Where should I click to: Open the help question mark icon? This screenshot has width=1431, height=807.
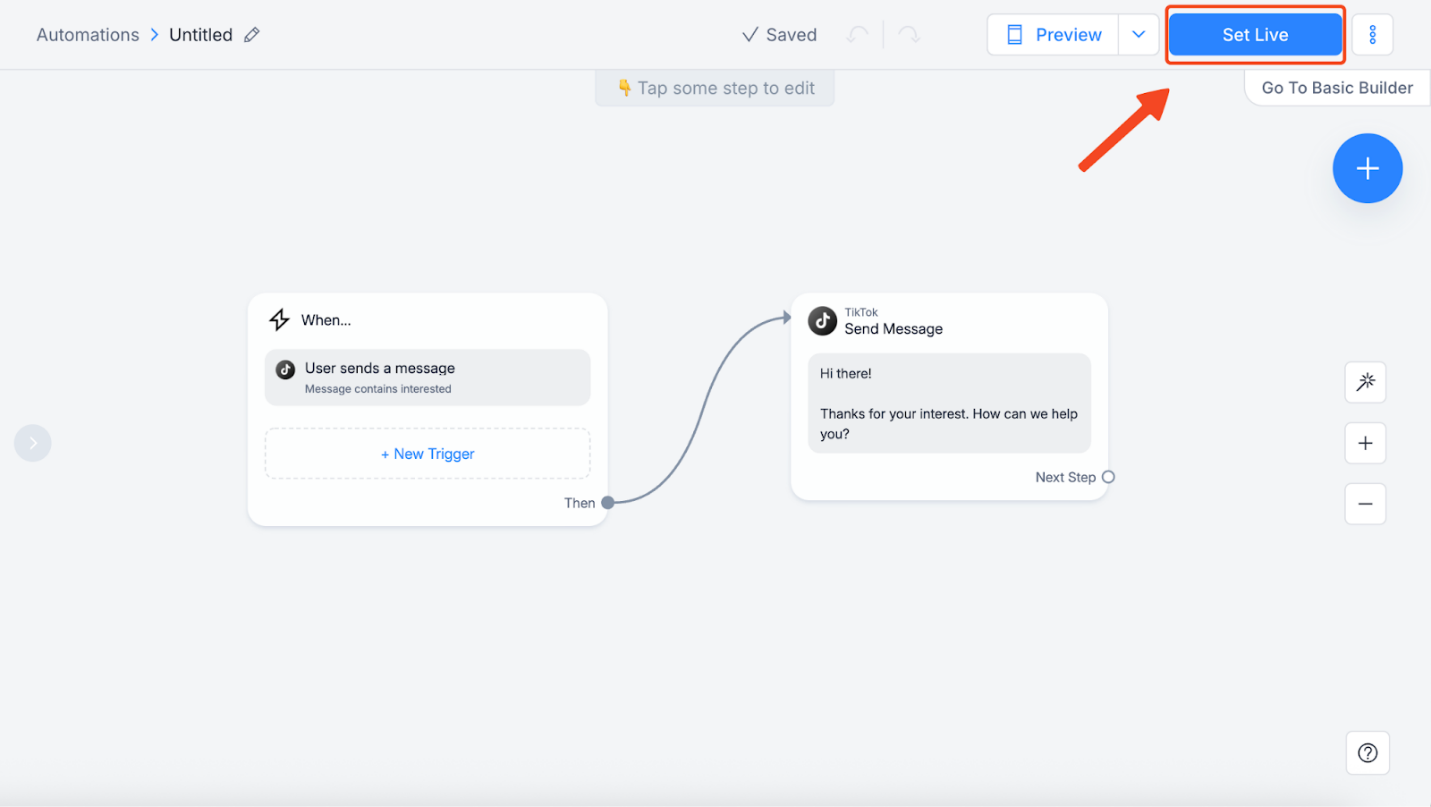(x=1367, y=752)
